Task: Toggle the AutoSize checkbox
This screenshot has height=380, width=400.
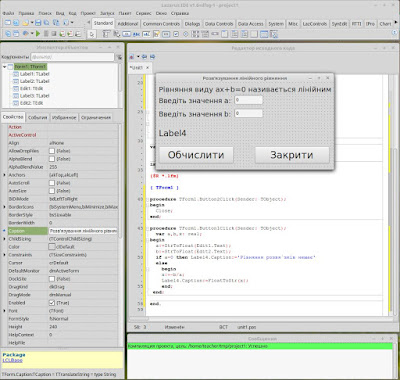Action: tap(52, 191)
